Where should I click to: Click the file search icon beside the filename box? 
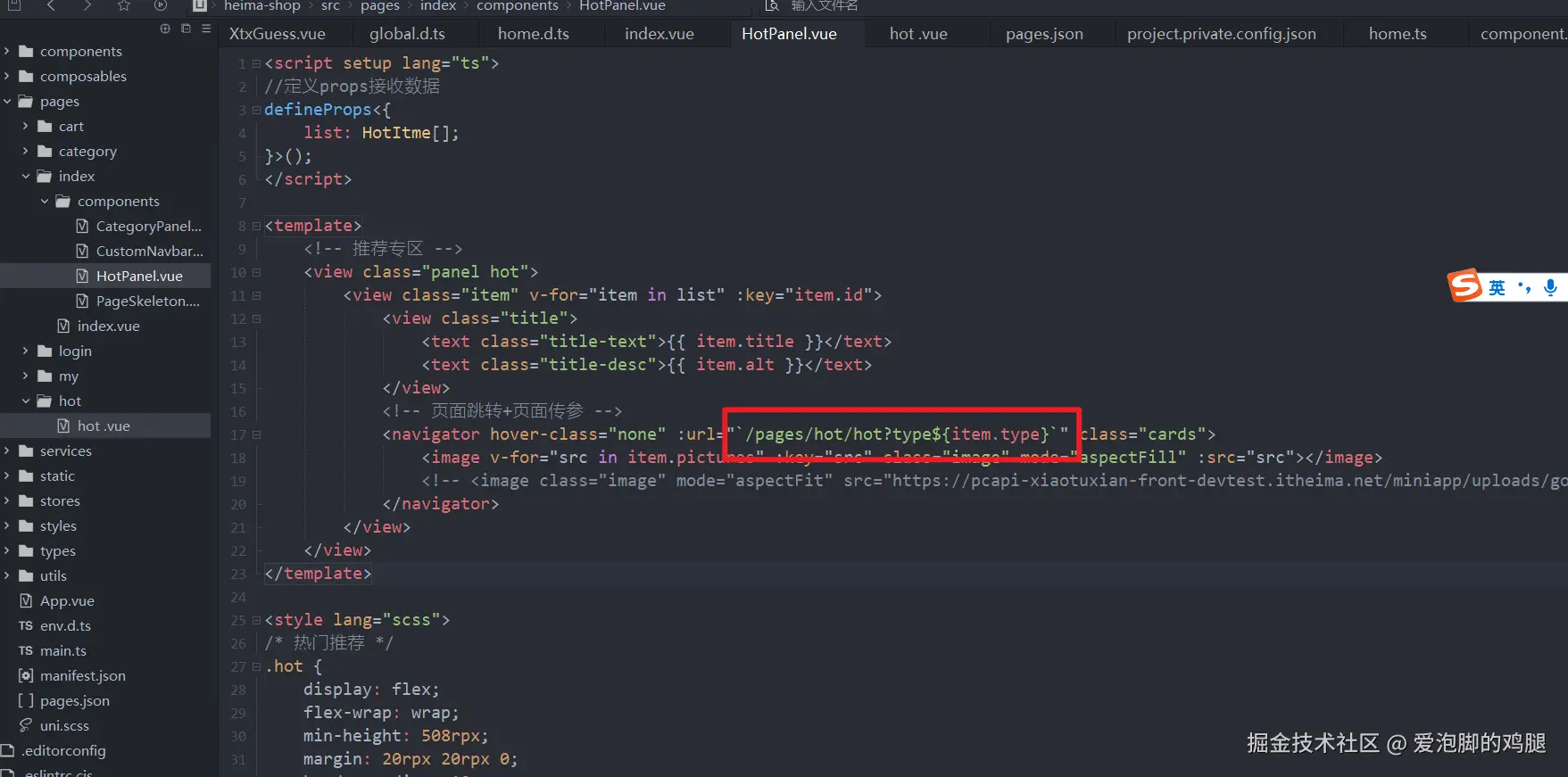(772, 5)
